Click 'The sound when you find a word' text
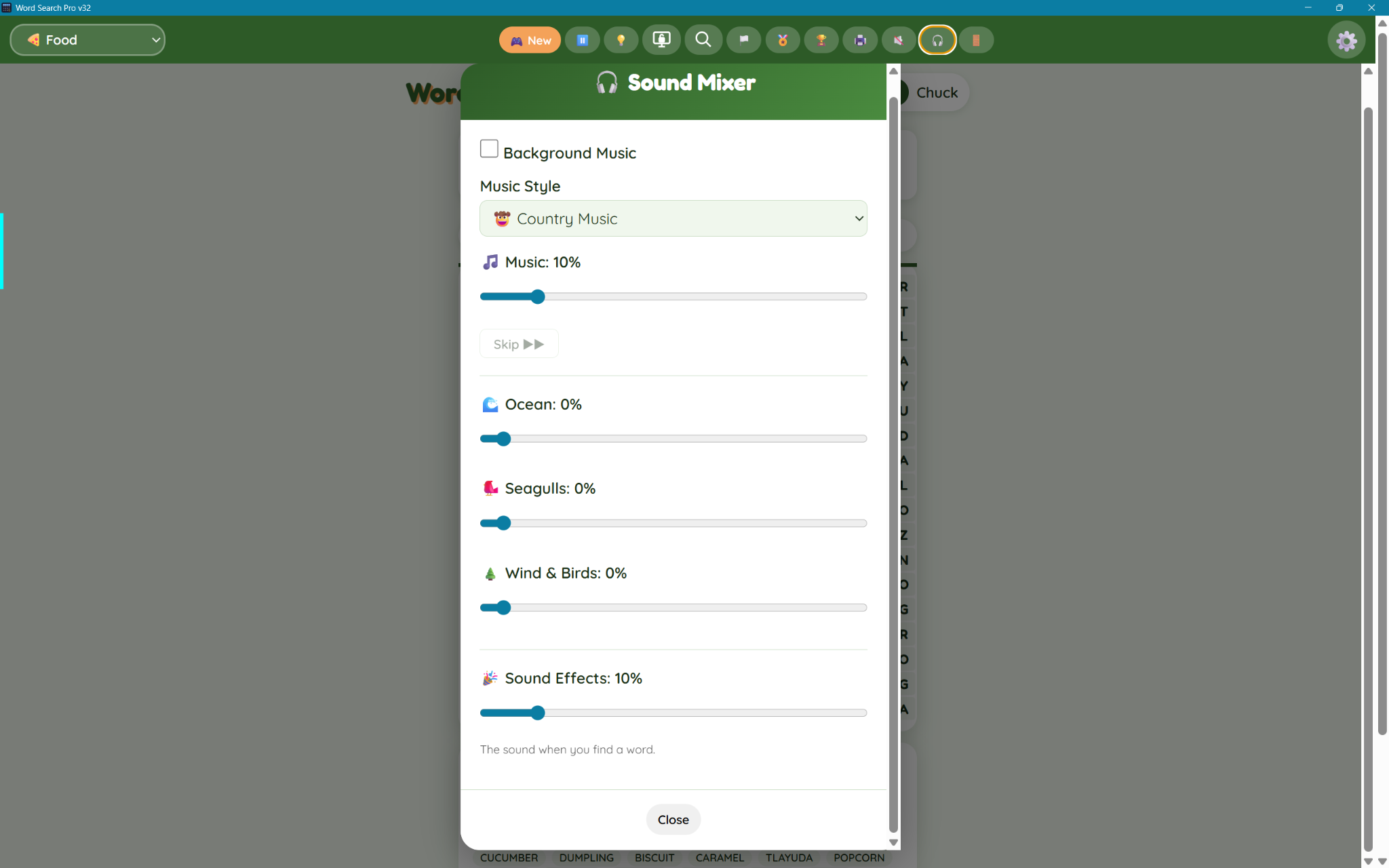Viewport: 1389px width, 868px height. [x=567, y=749]
